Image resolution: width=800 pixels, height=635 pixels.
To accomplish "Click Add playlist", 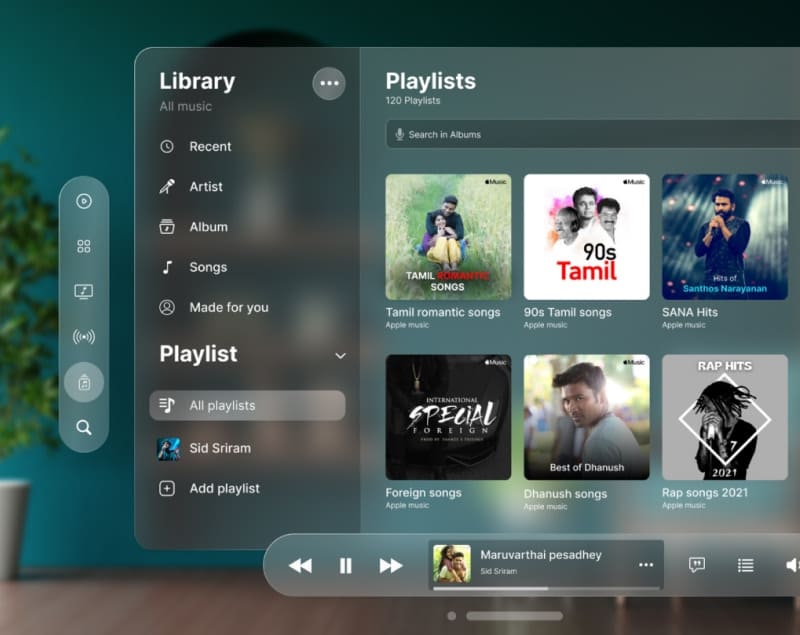I will click(x=224, y=488).
